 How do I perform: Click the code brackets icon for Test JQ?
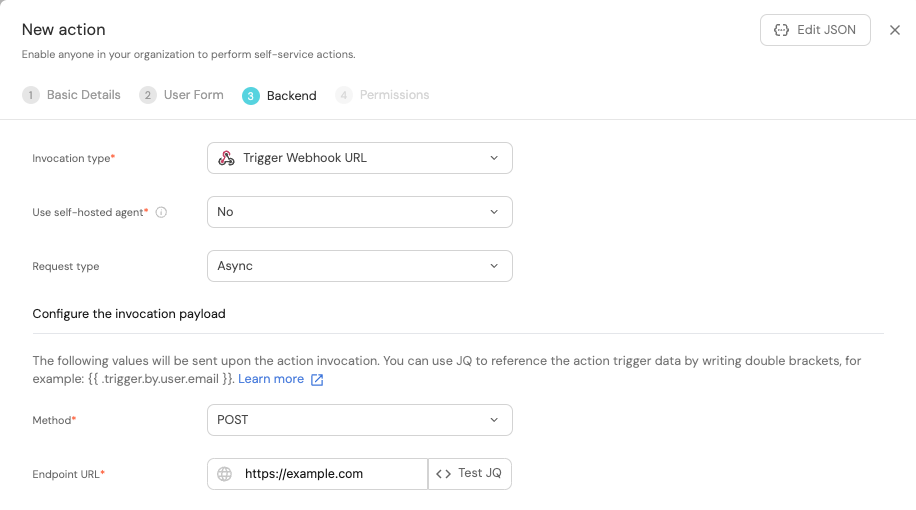pyautogui.click(x=444, y=474)
